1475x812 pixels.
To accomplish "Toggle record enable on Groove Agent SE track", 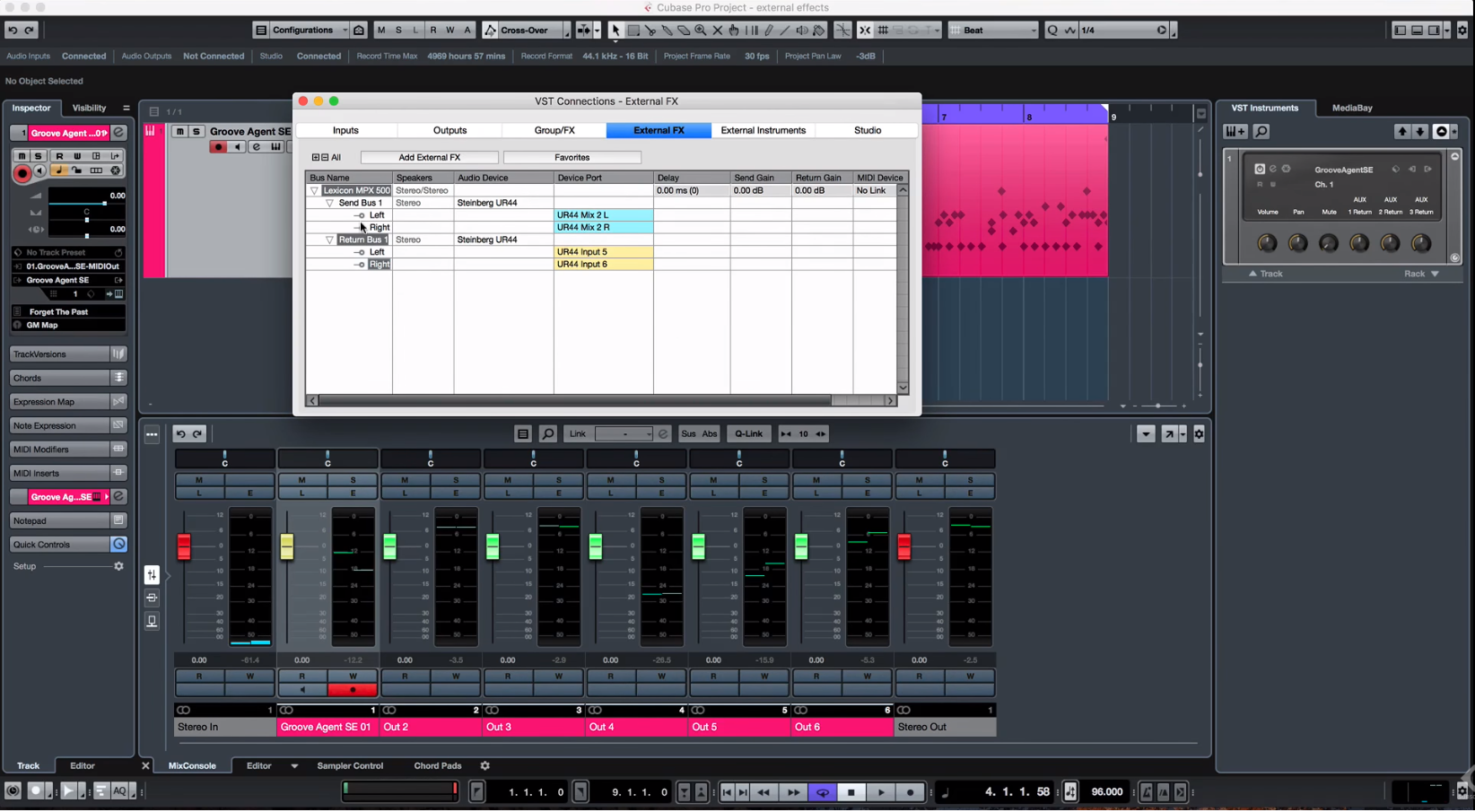I will point(217,147).
